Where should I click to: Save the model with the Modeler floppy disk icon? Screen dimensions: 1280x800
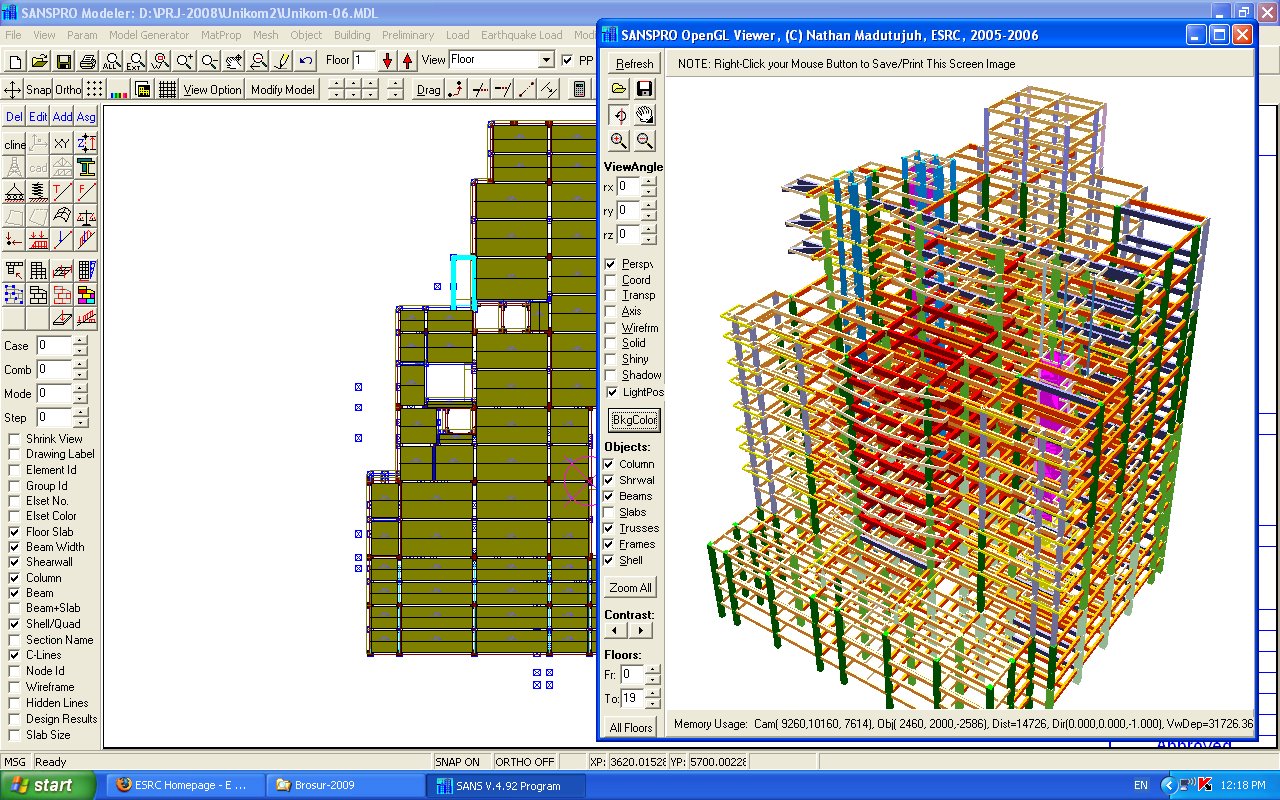tap(64, 61)
